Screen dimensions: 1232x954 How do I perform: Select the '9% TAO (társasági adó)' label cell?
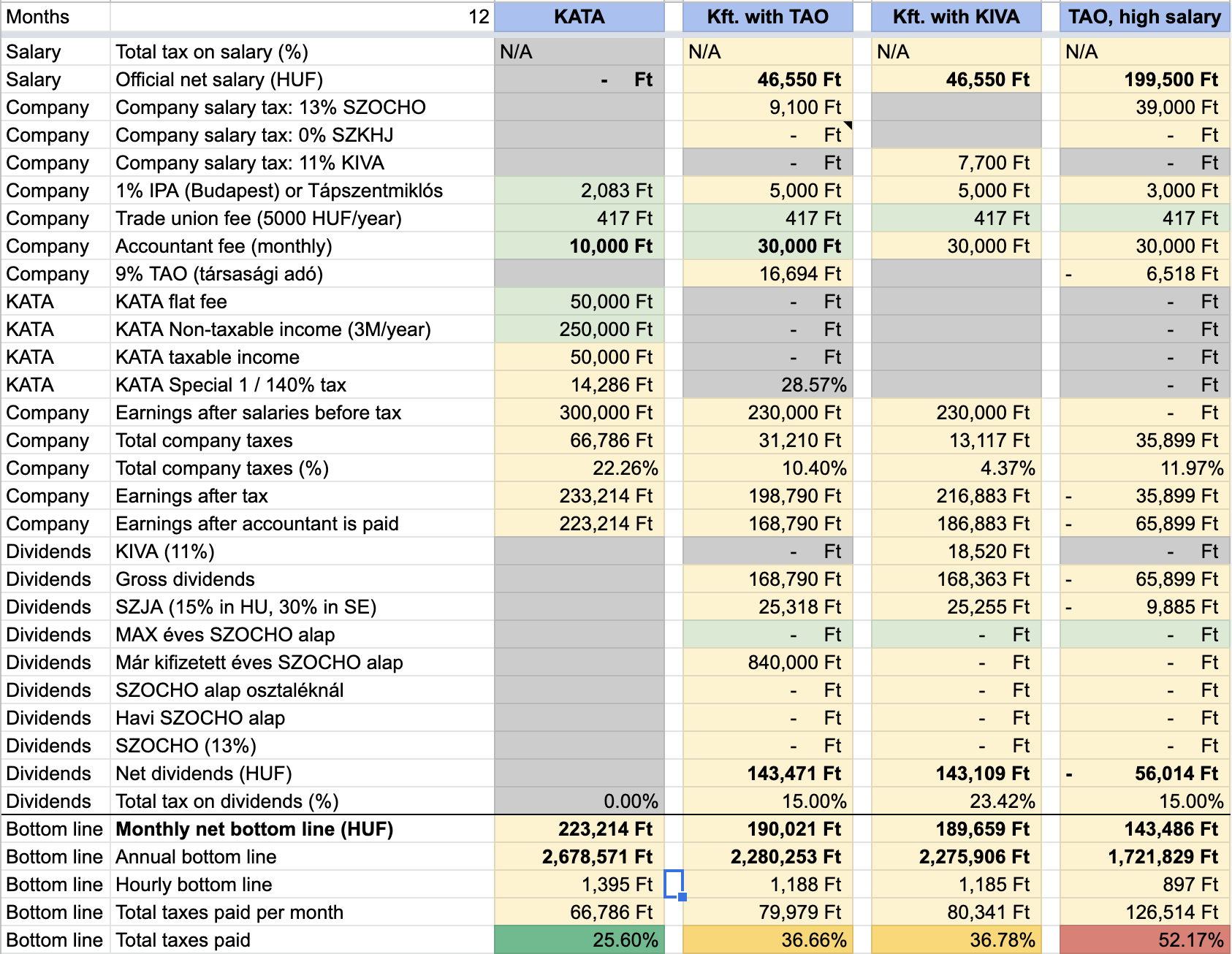pyautogui.click(x=302, y=274)
